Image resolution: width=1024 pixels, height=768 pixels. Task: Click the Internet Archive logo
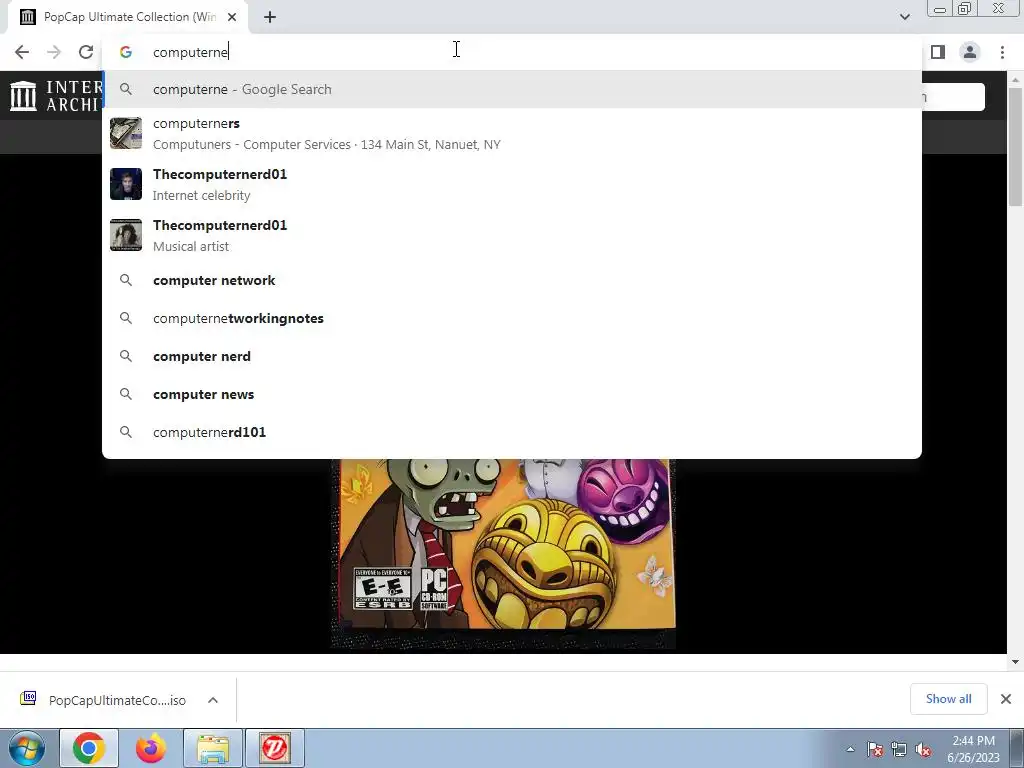click(56, 95)
